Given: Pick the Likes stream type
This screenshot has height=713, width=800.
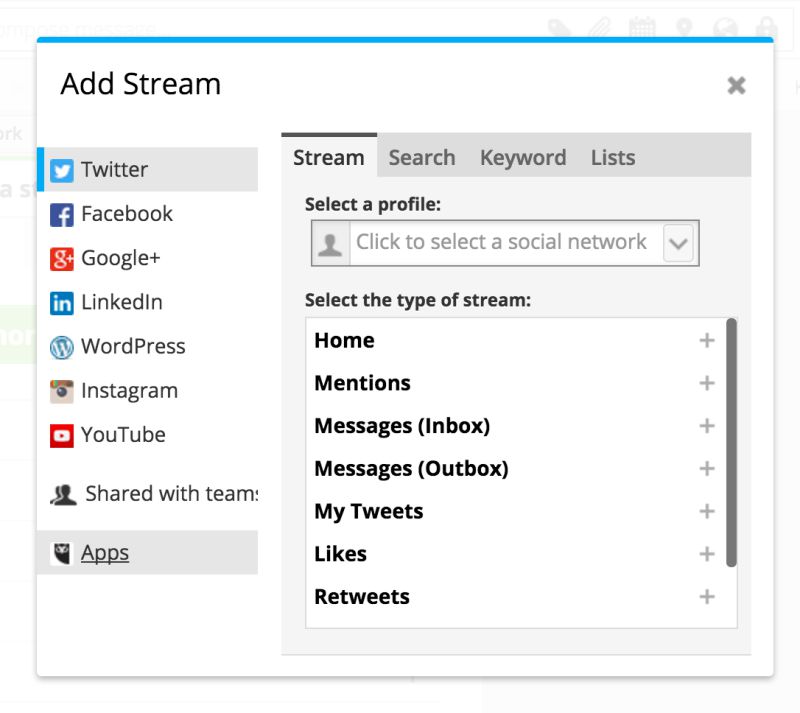Looking at the screenshot, I should (x=515, y=554).
